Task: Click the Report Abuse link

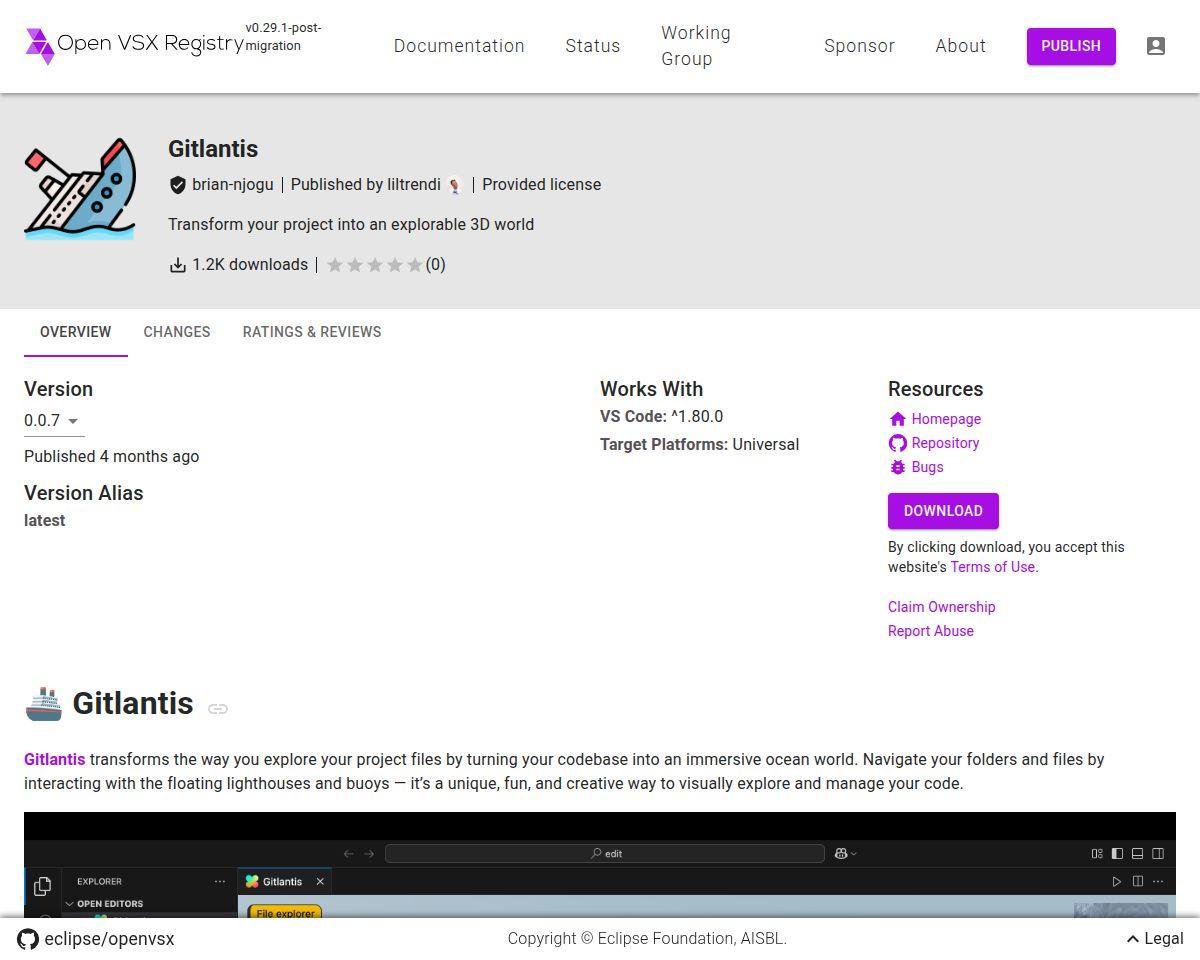Action: [931, 631]
